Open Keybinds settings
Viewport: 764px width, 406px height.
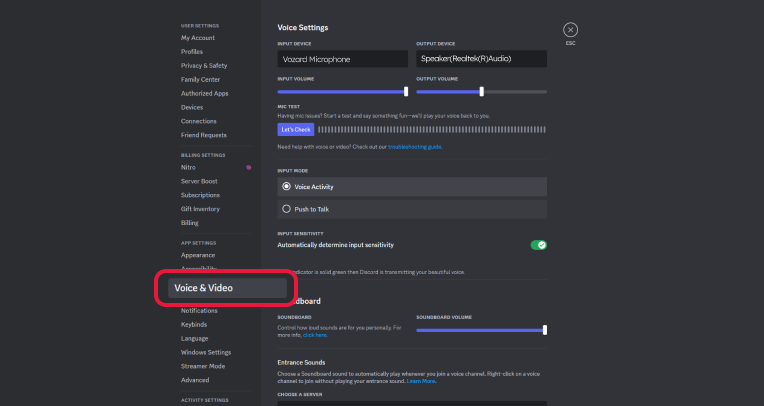(194, 325)
